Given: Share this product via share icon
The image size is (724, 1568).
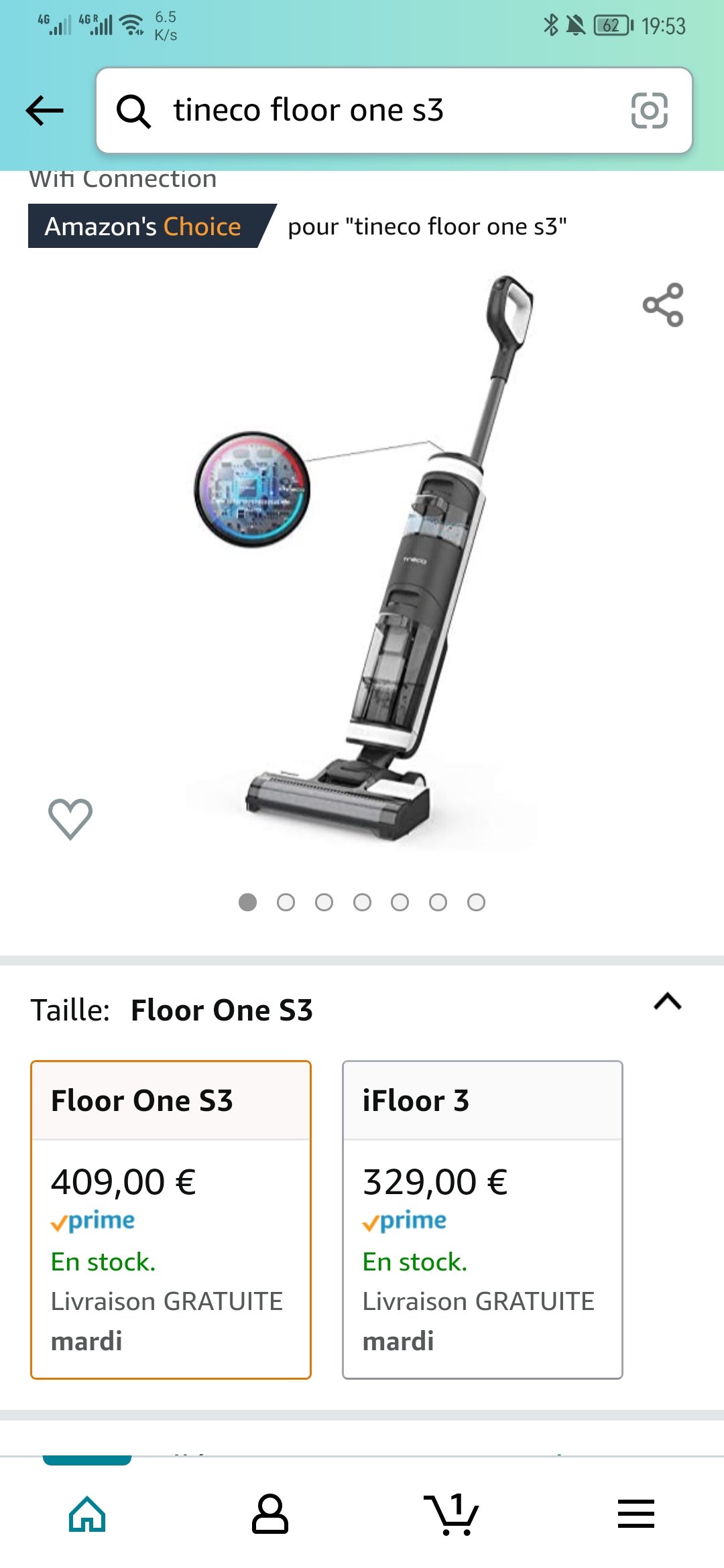Looking at the screenshot, I should coord(663,305).
